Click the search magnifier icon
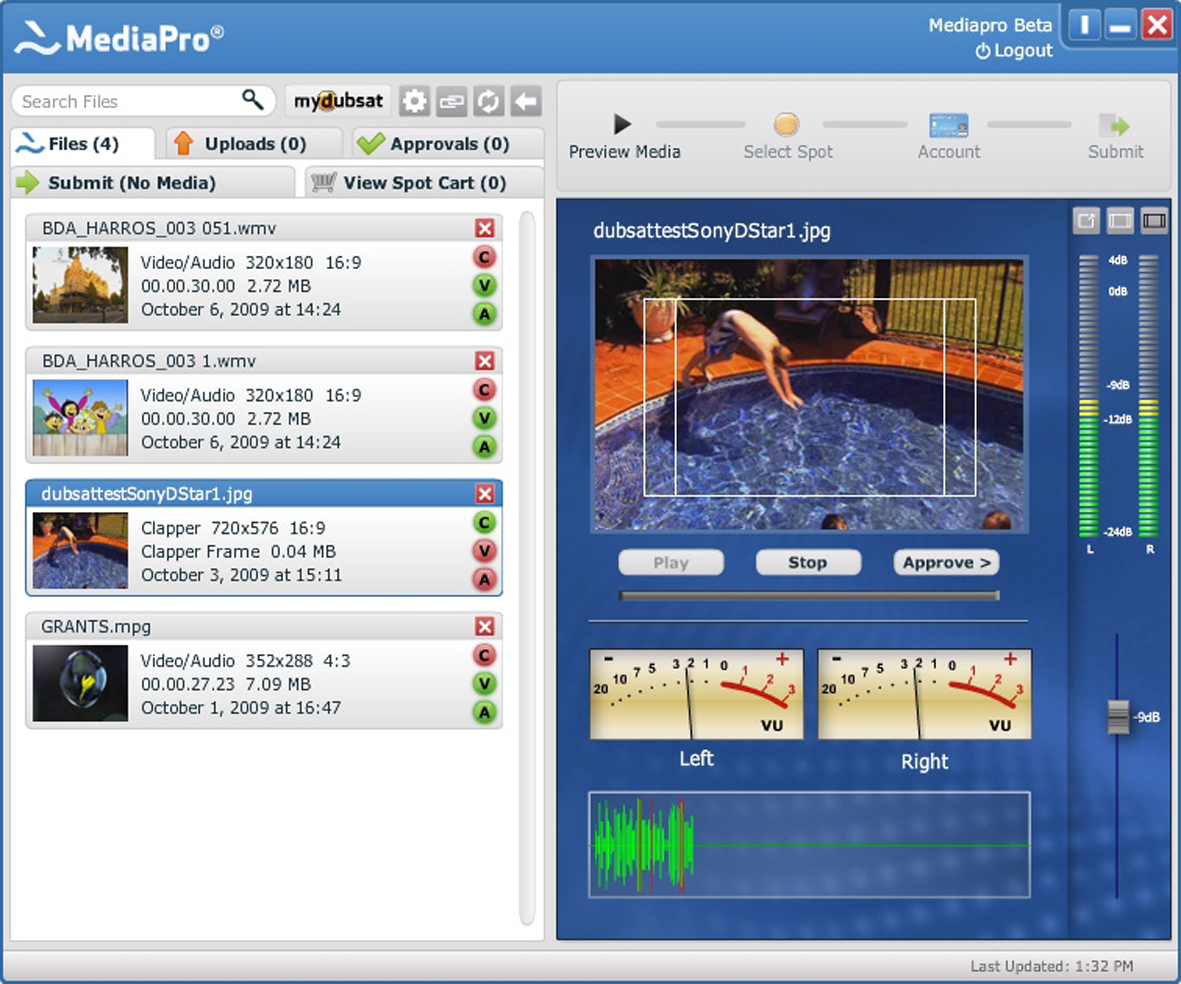1181x984 pixels. coord(252,99)
